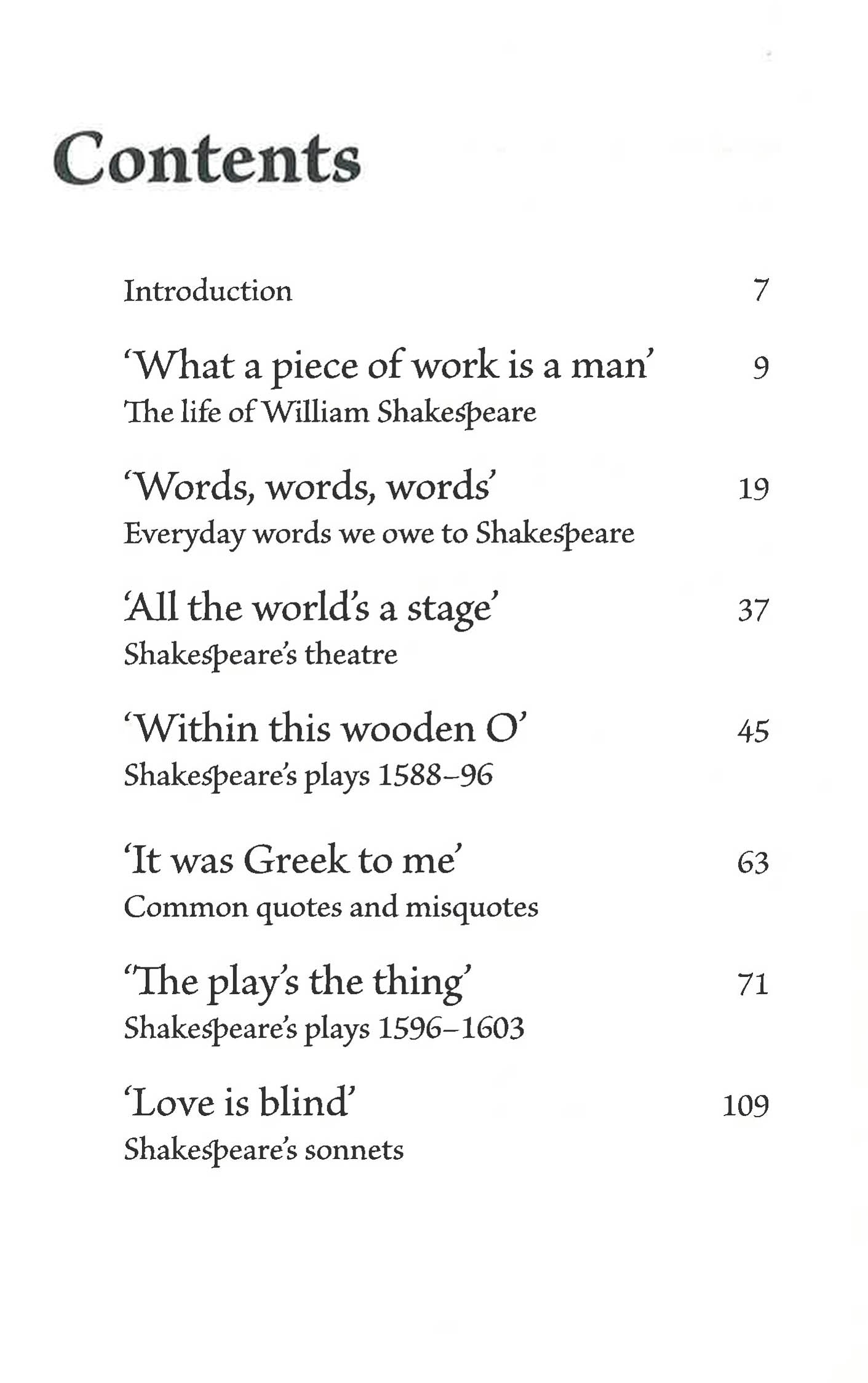Jump to 'Within this wooden O' chapter

pos(325,729)
